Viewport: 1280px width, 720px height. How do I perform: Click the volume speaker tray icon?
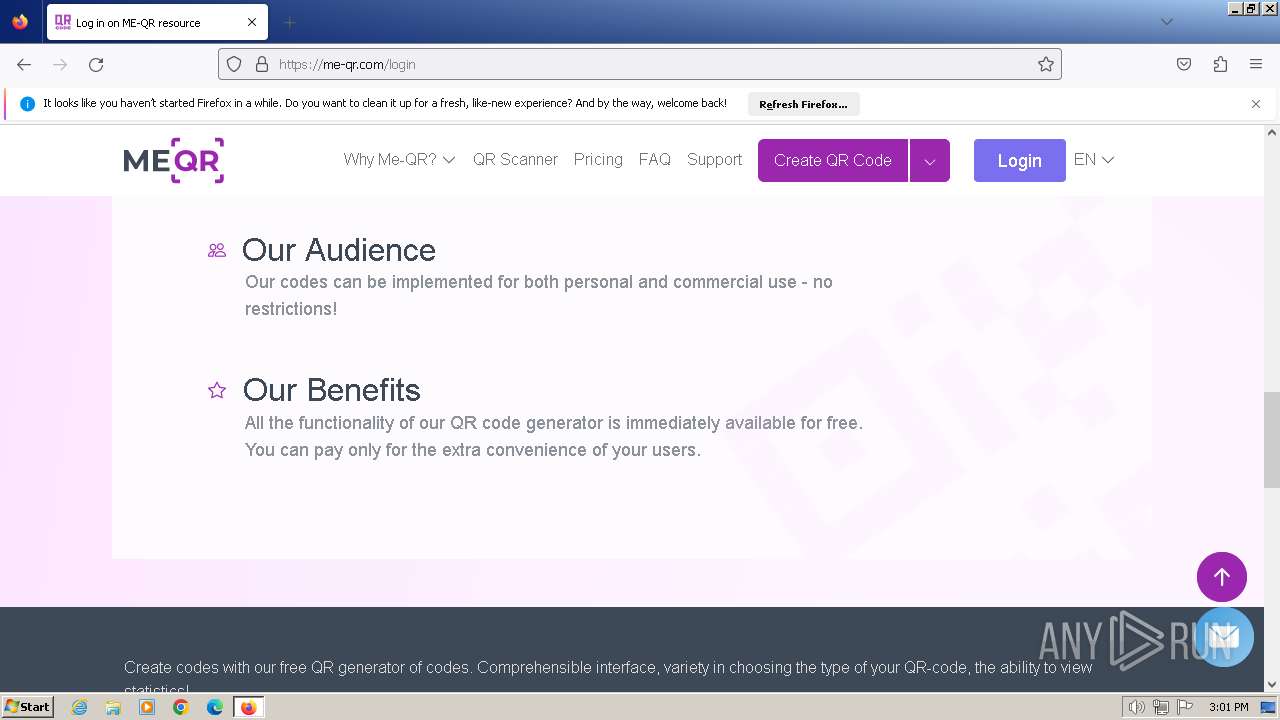pos(1137,707)
